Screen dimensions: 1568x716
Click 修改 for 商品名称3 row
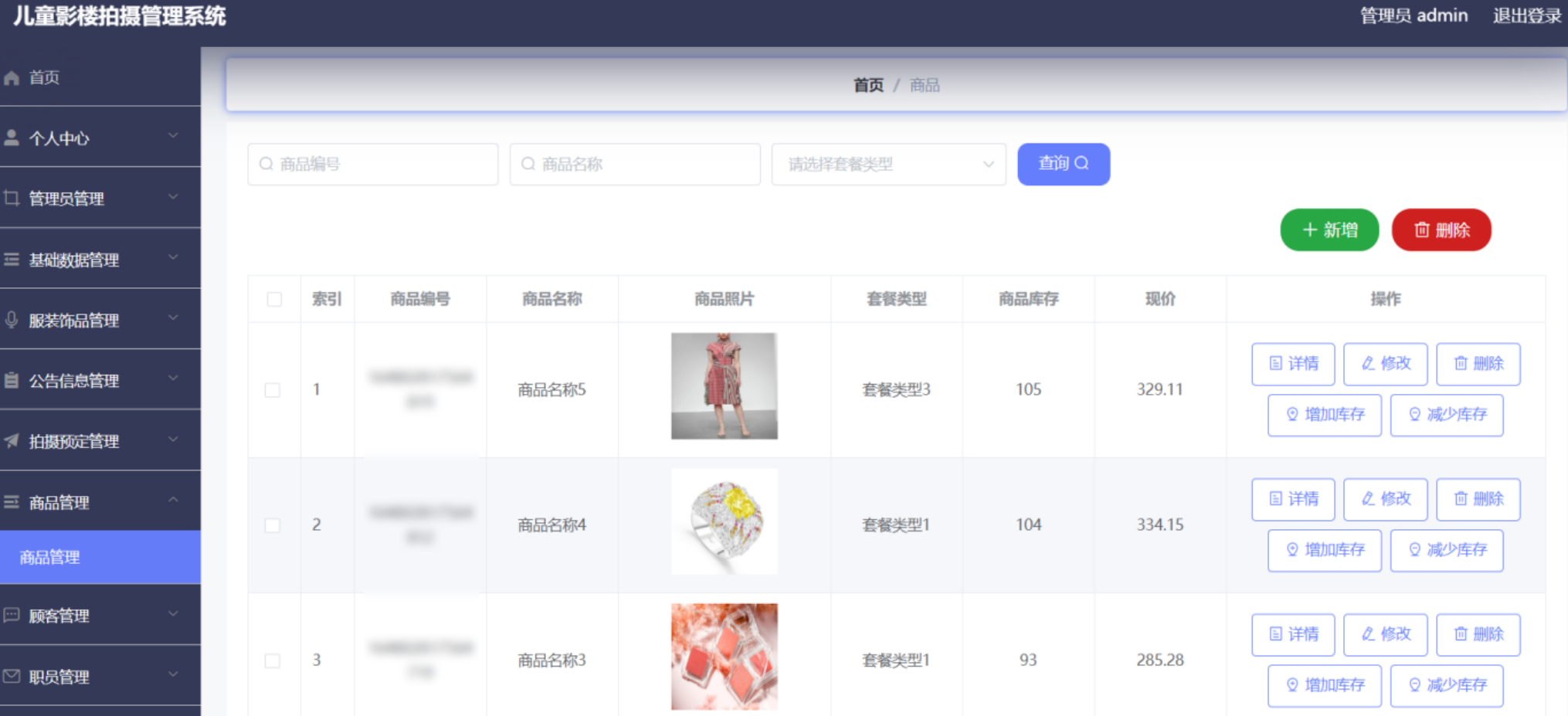coord(1386,634)
